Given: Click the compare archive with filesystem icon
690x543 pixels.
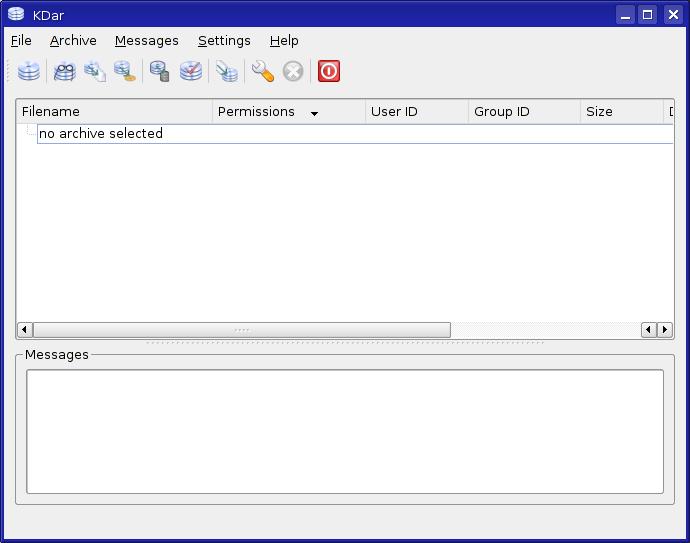Looking at the screenshot, I should click(228, 71).
